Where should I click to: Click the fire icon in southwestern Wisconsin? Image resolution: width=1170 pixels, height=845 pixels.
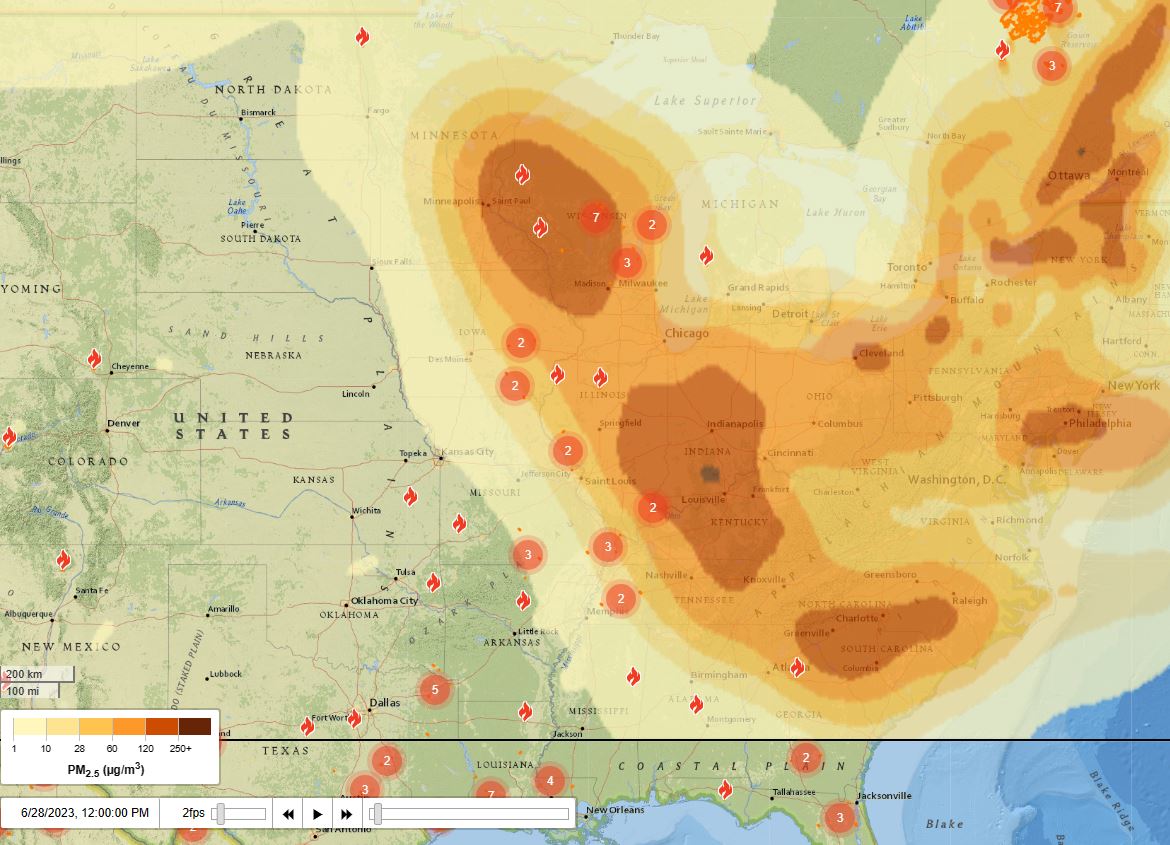click(540, 227)
